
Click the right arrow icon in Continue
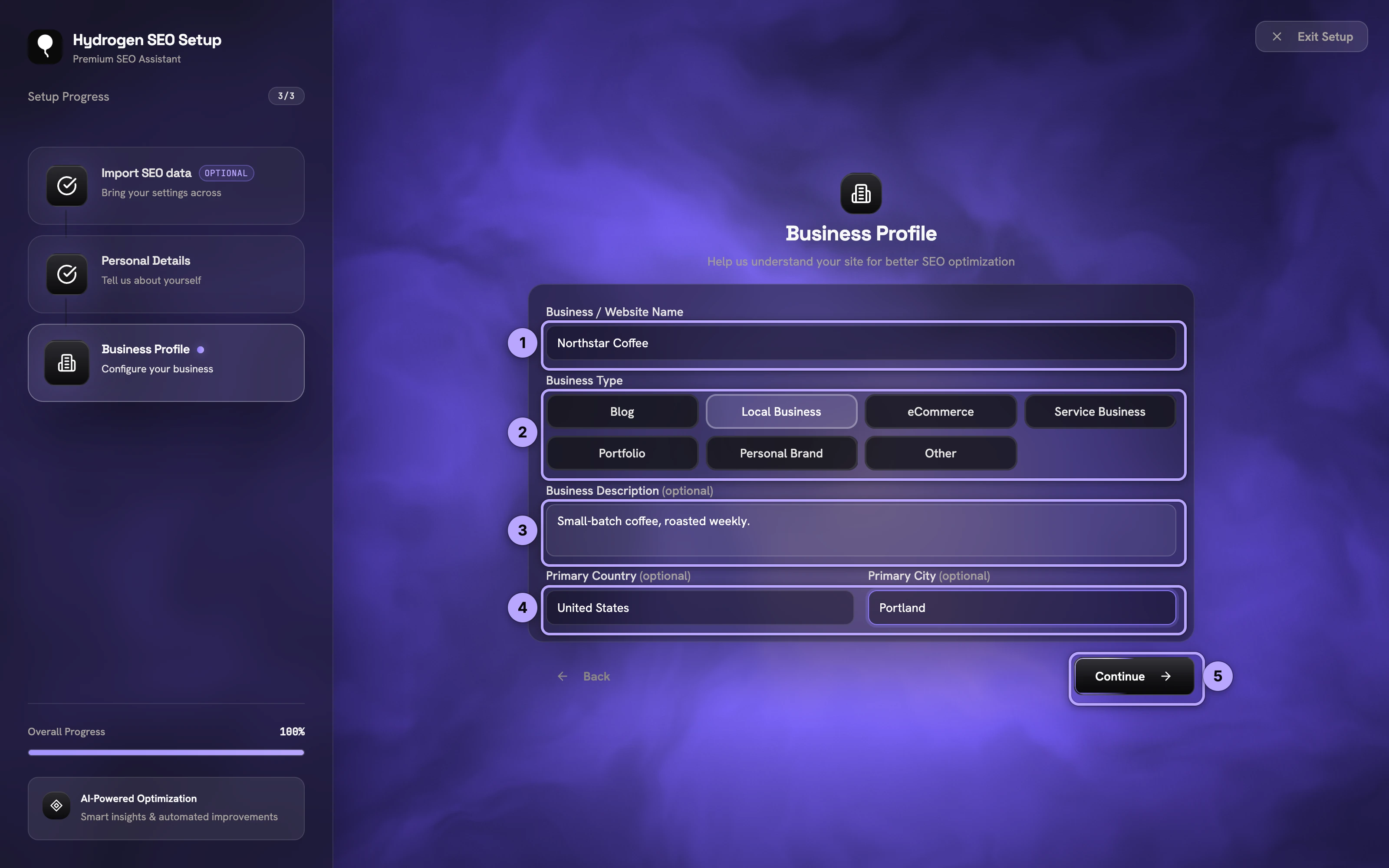(1166, 676)
